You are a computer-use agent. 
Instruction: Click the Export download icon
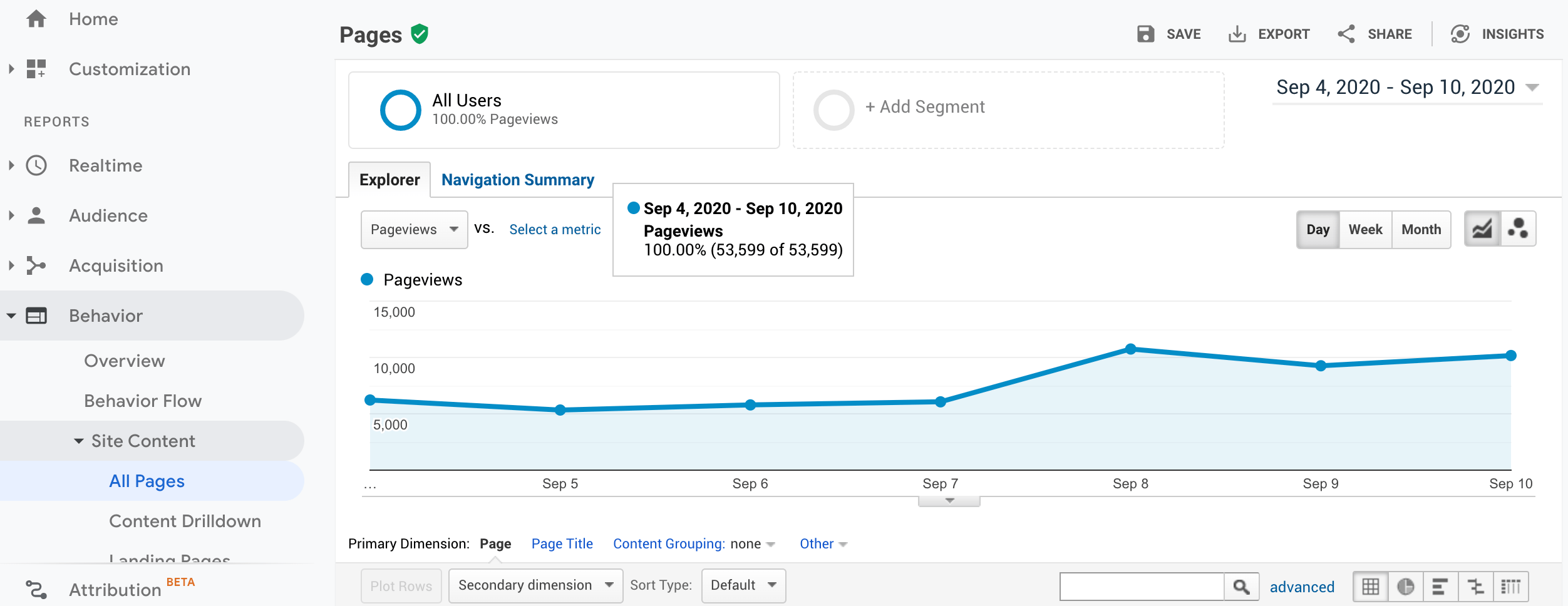(x=1237, y=34)
